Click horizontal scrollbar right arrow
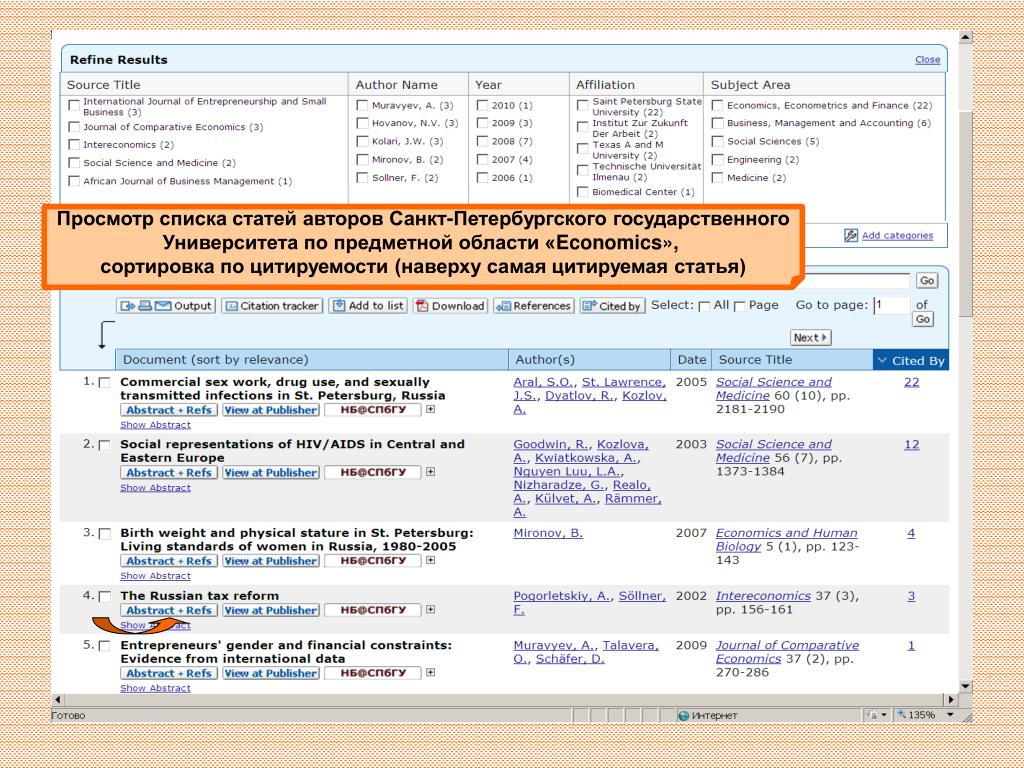This screenshot has height=768, width=1024. pos(951,699)
